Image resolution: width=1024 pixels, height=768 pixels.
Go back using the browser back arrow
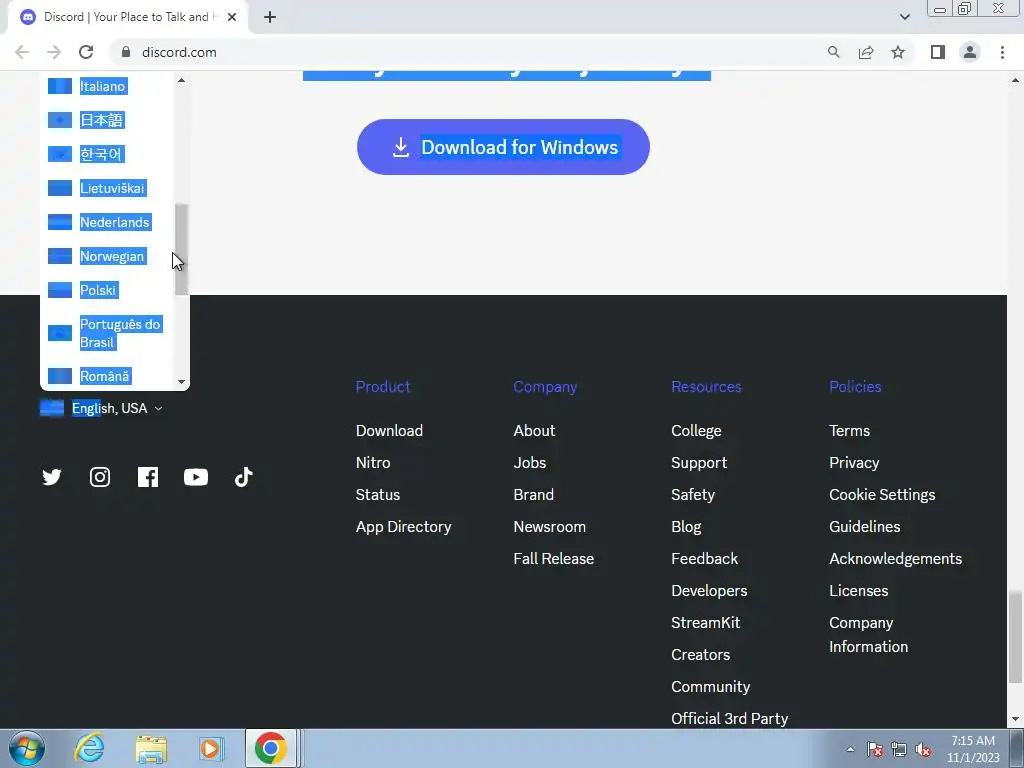pyautogui.click(x=22, y=52)
